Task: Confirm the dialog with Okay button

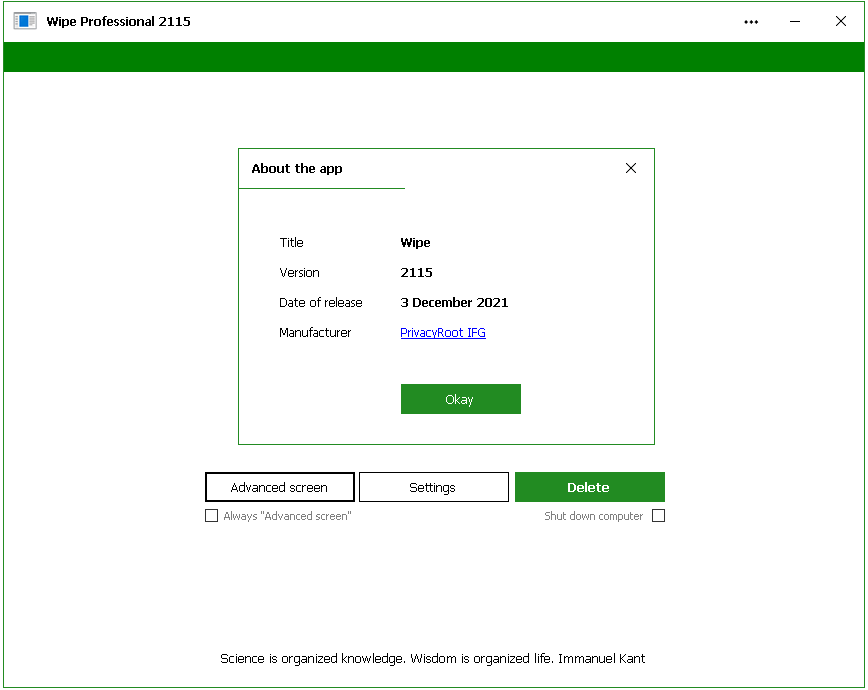Action: click(461, 399)
